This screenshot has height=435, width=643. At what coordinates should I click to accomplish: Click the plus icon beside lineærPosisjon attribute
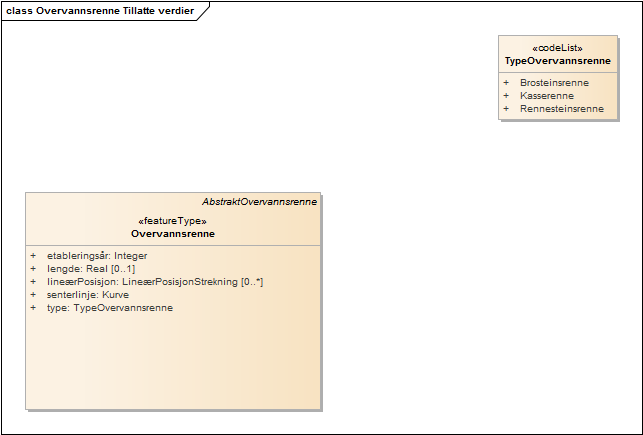[x=33, y=282]
